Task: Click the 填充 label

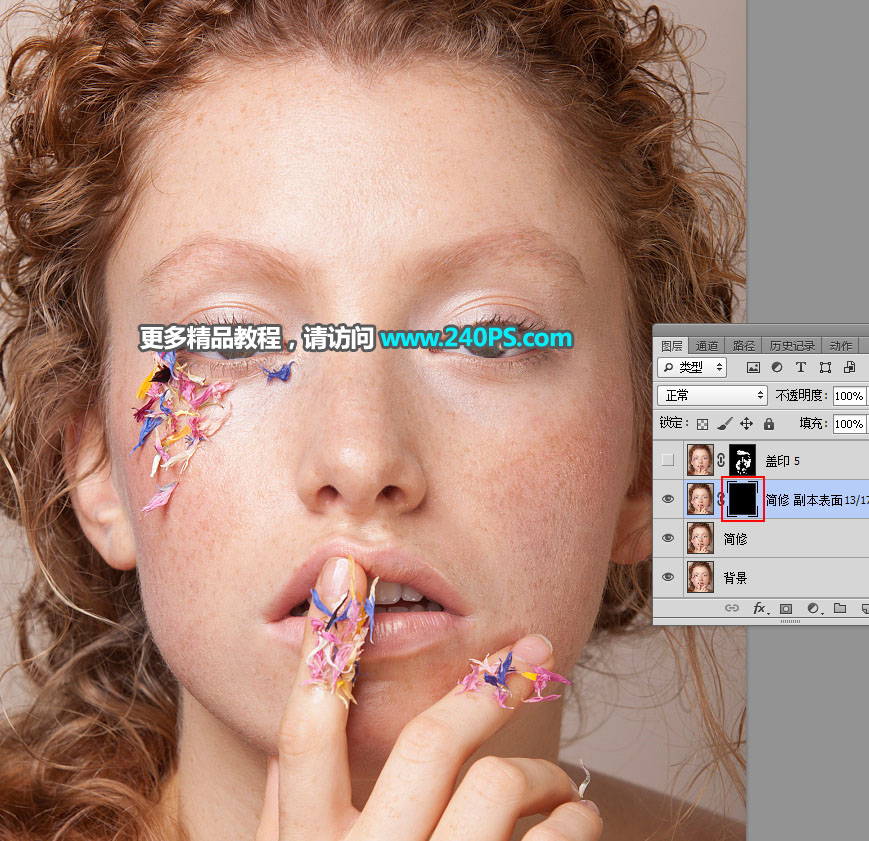Action: [x=814, y=424]
